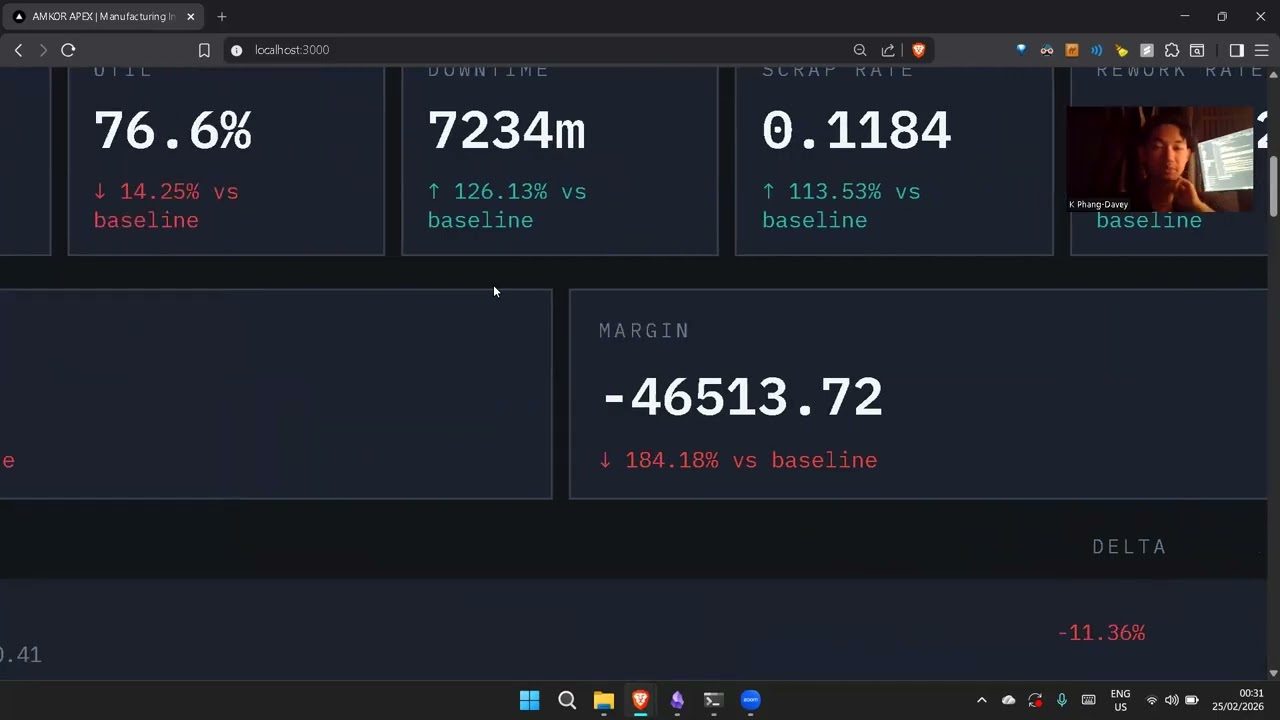Click the page's vertical scrollbar thumb
The image size is (1280, 720).
tap(1273, 185)
